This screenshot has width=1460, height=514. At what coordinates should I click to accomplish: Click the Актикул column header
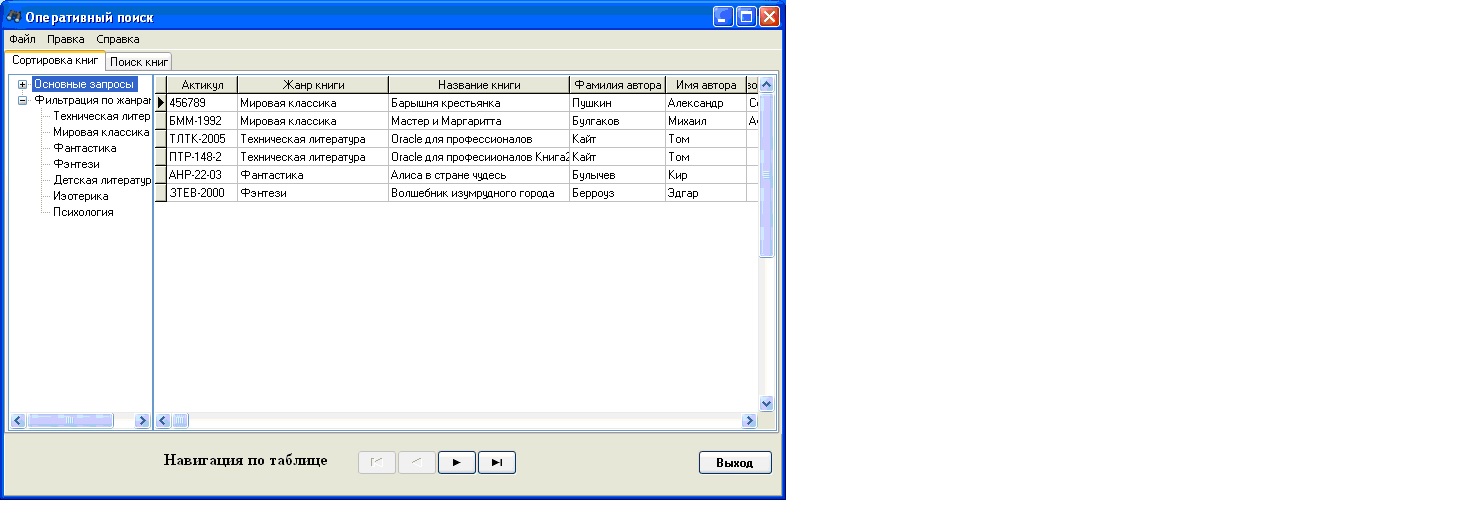click(202, 85)
